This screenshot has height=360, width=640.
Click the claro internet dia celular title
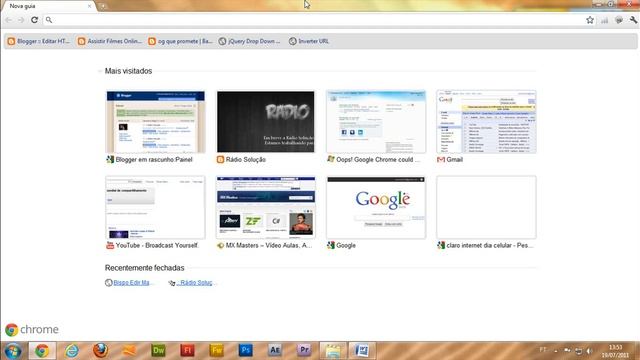[490, 245]
